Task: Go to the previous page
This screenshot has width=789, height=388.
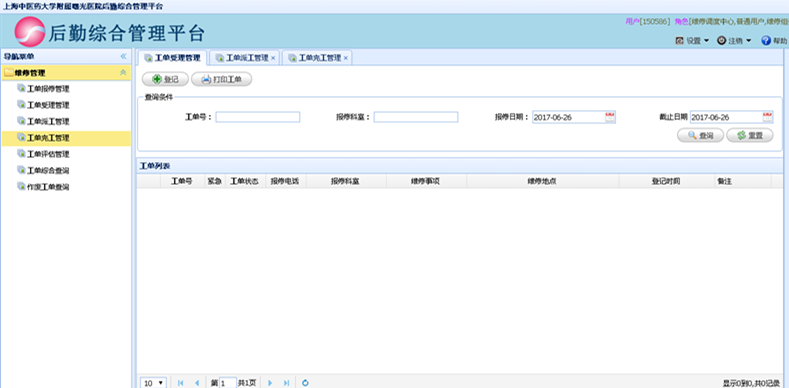Action: click(197, 383)
